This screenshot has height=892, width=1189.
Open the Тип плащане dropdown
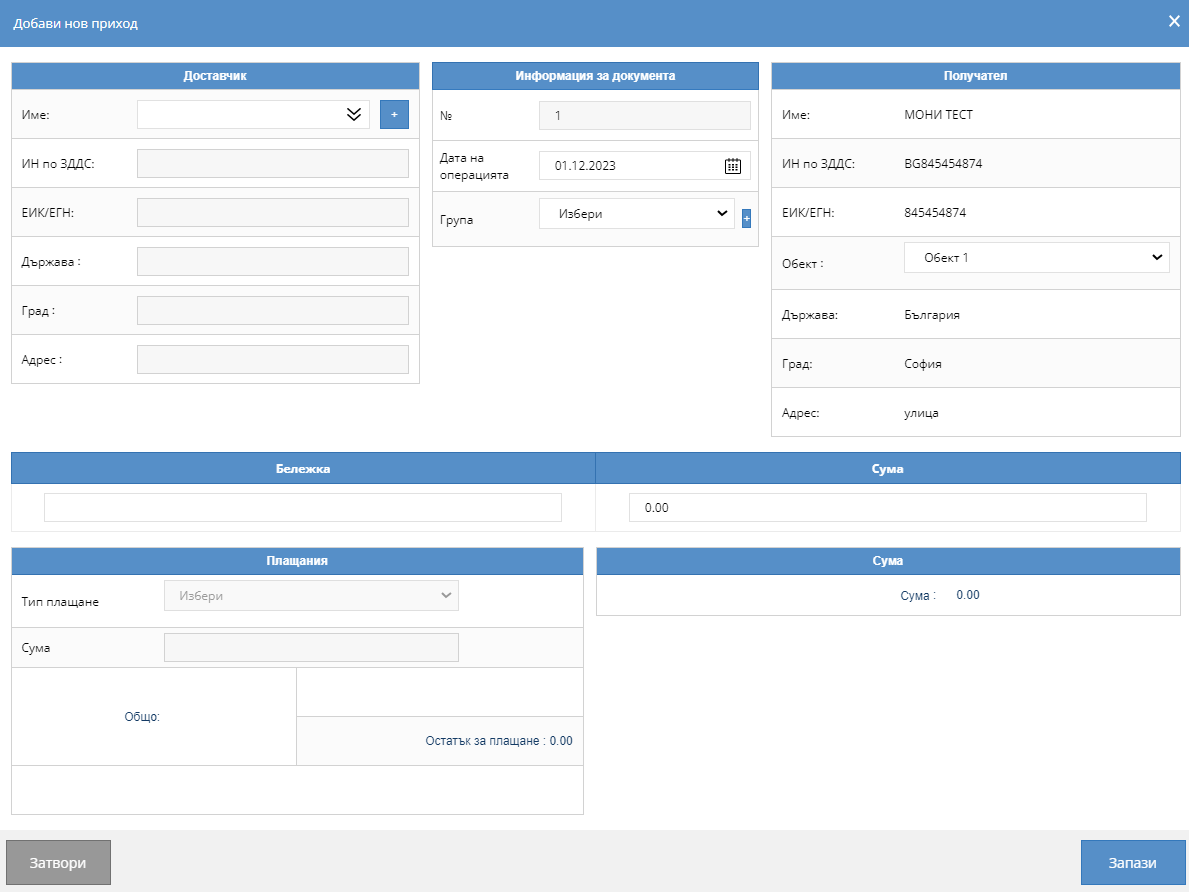click(312, 595)
